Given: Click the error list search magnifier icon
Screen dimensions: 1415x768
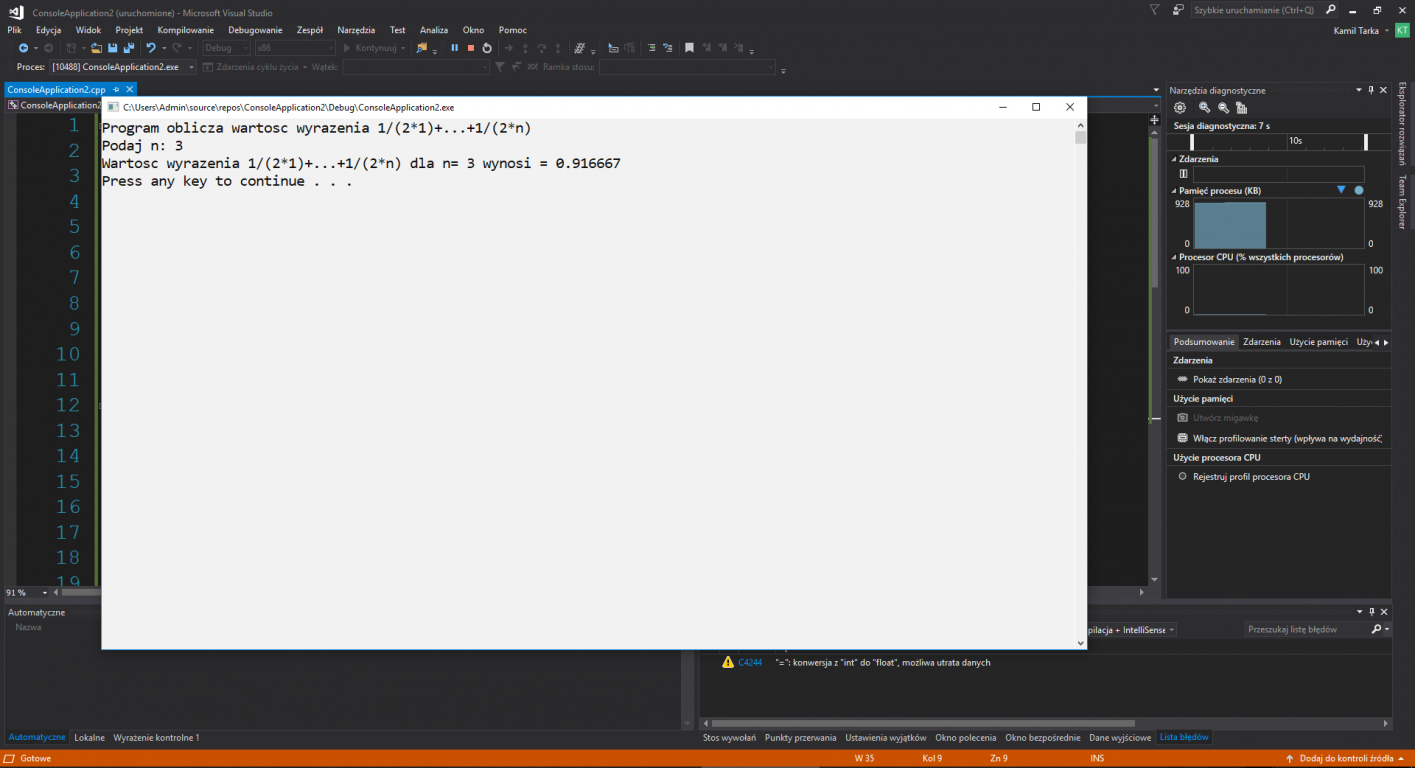Looking at the screenshot, I should click(x=1376, y=629).
